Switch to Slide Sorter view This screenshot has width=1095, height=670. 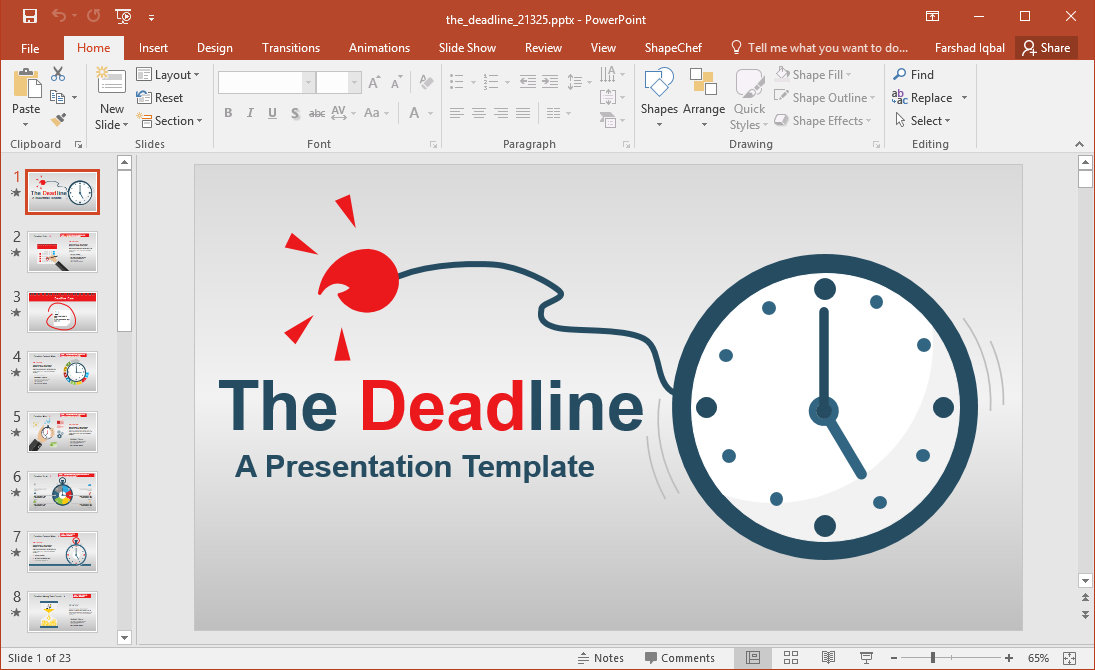click(x=791, y=658)
